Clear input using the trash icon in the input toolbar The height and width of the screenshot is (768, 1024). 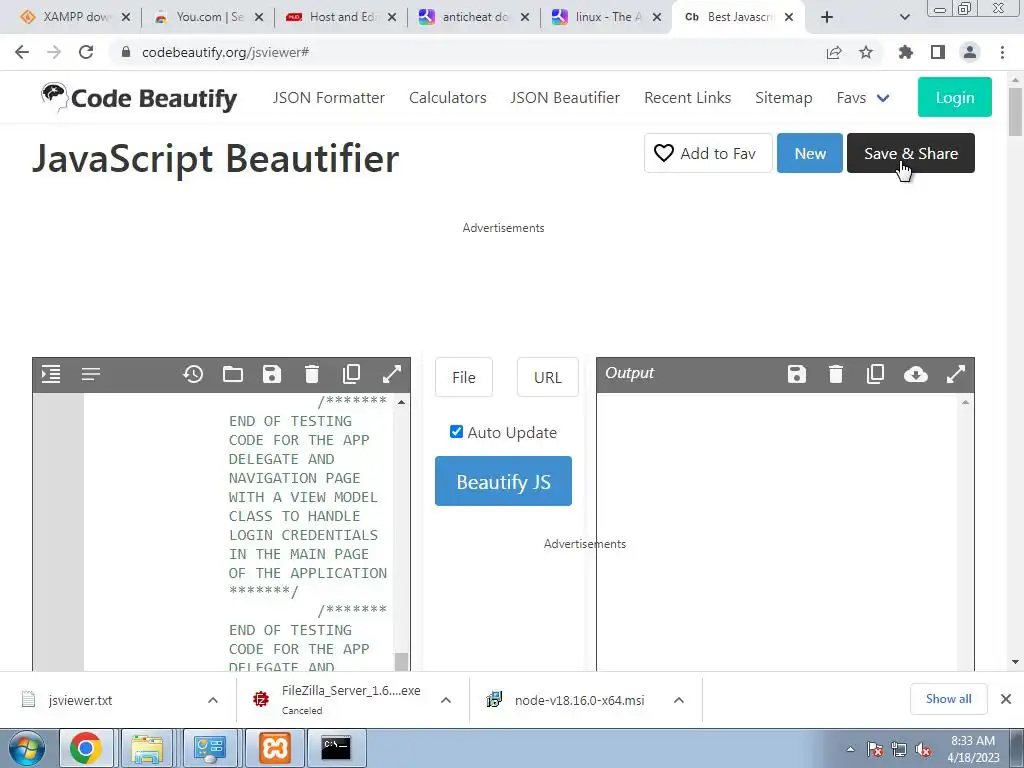[312, 374]
